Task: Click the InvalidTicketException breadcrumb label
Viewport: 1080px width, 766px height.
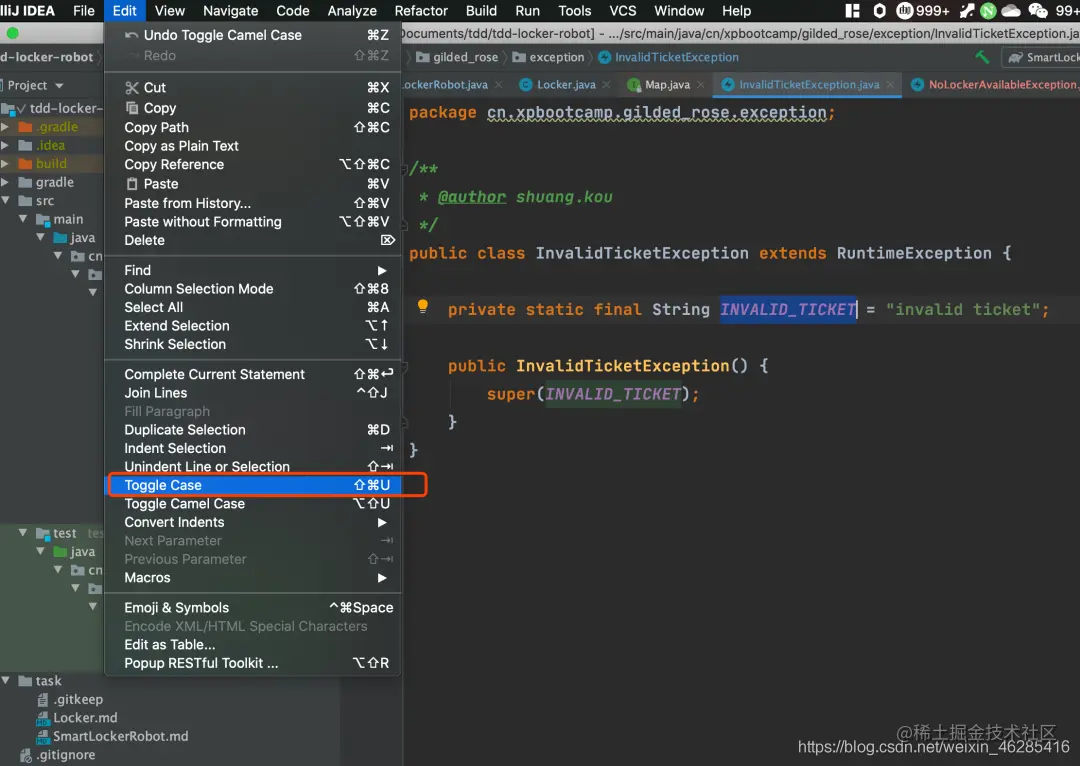Action: 676,57
